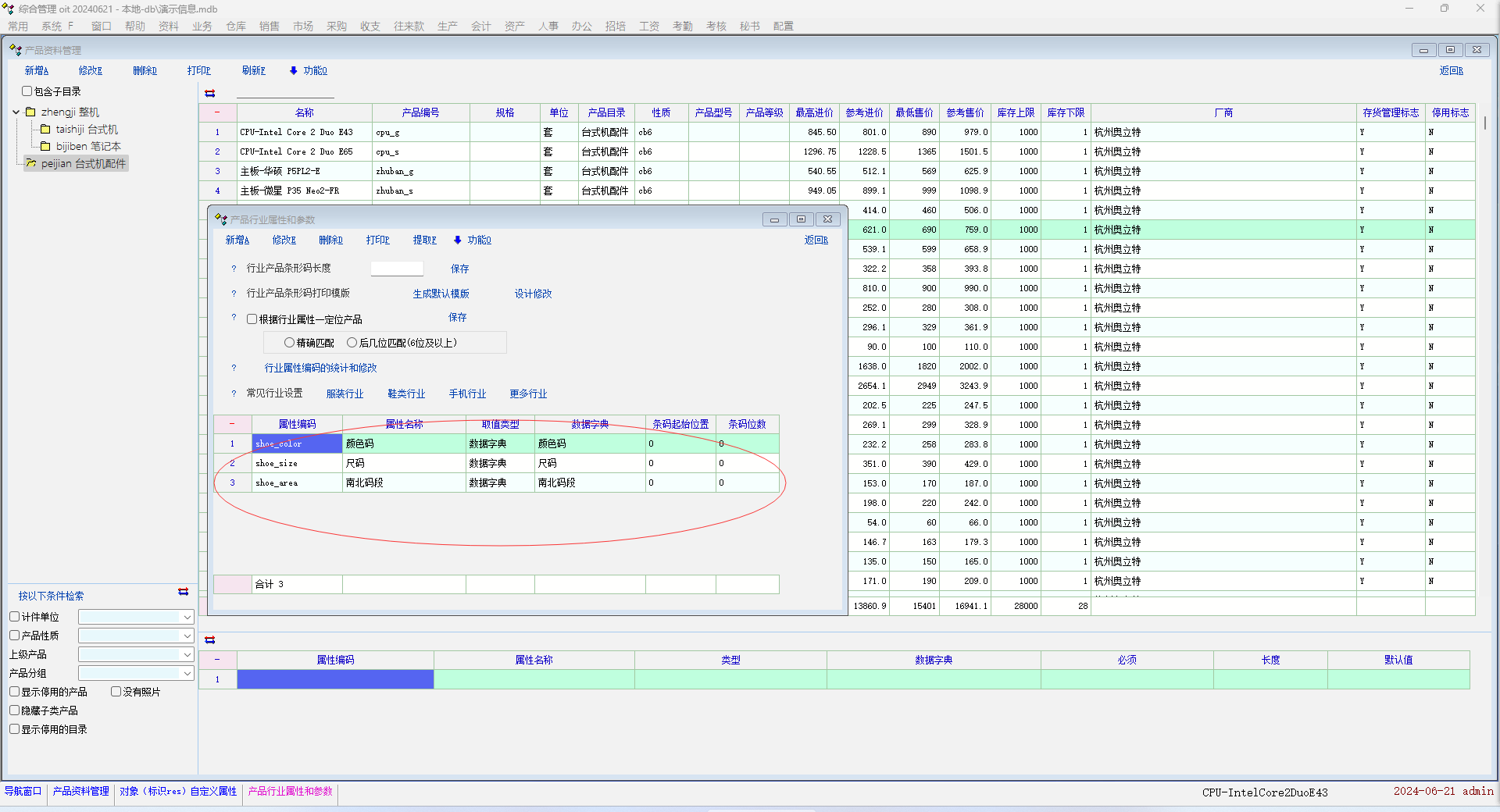Click the 行业产品条形码长度 input field

(x=397, y=269)
